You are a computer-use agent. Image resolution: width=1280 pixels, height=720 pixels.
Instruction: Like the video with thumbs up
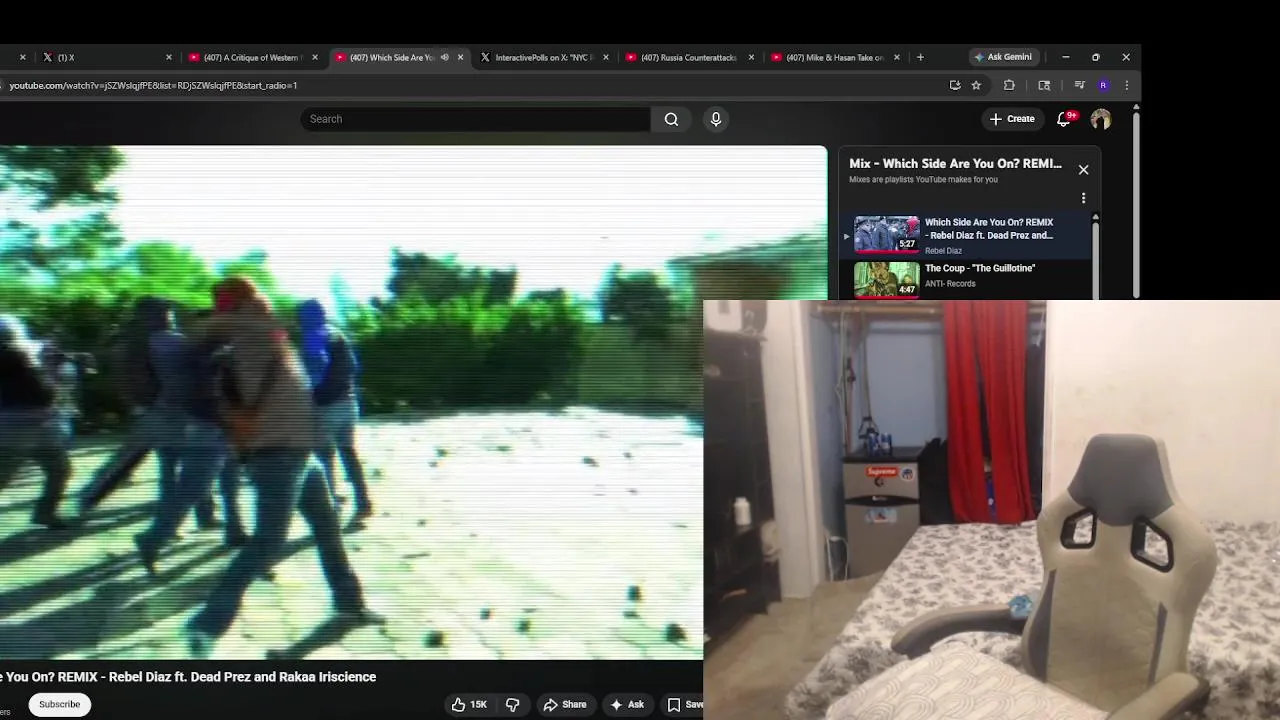[x=469, y=704]
